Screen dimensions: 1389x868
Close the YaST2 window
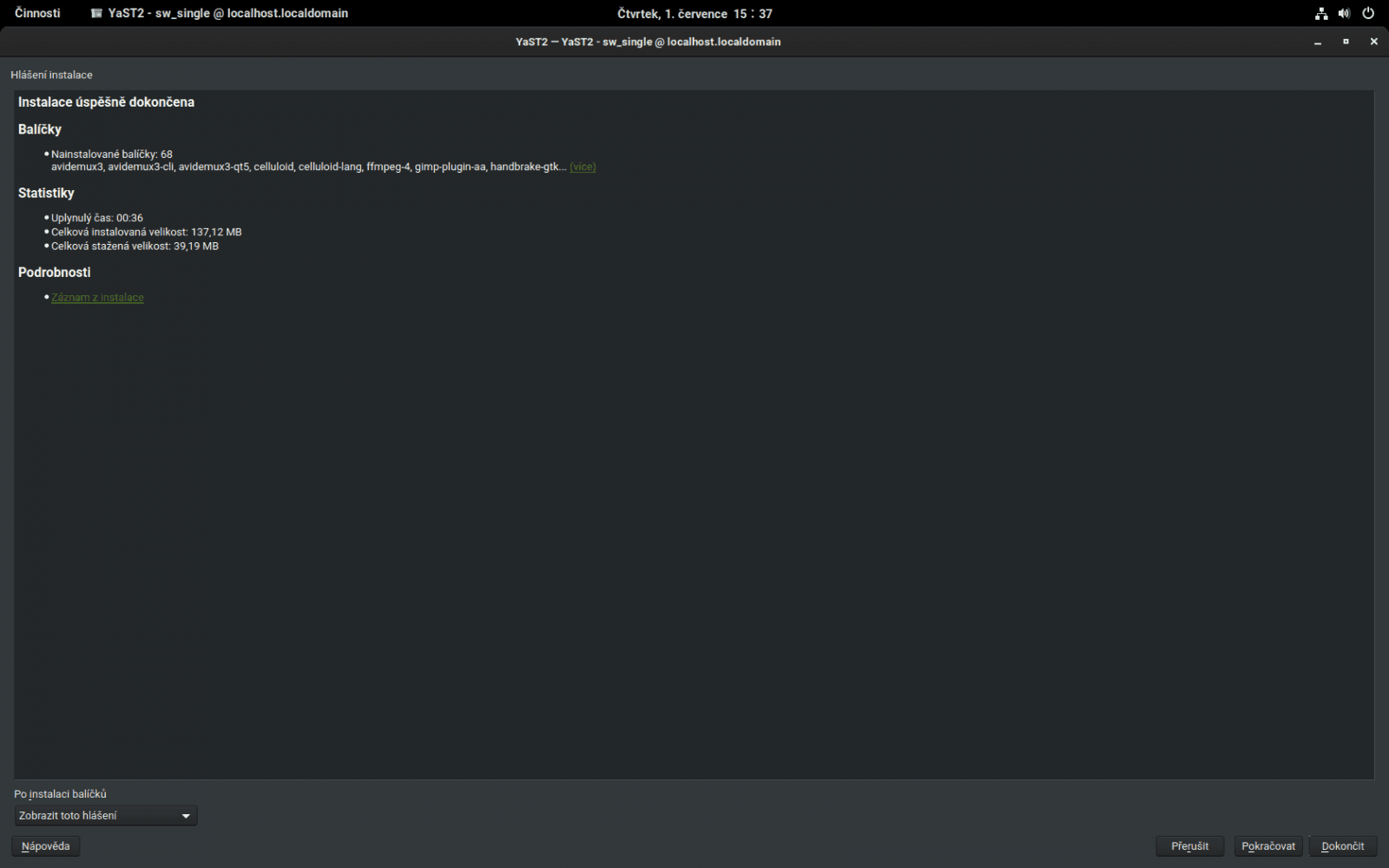pos(1373,41)
